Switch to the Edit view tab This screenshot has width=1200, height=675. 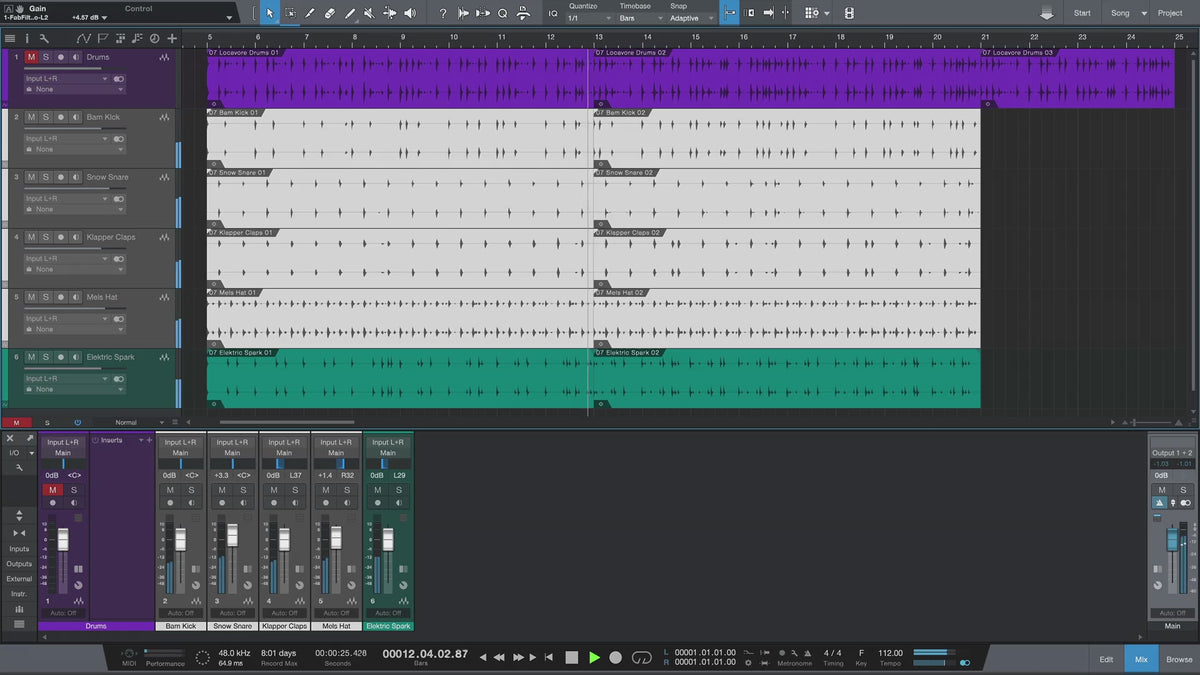[x=1106, y=659]
